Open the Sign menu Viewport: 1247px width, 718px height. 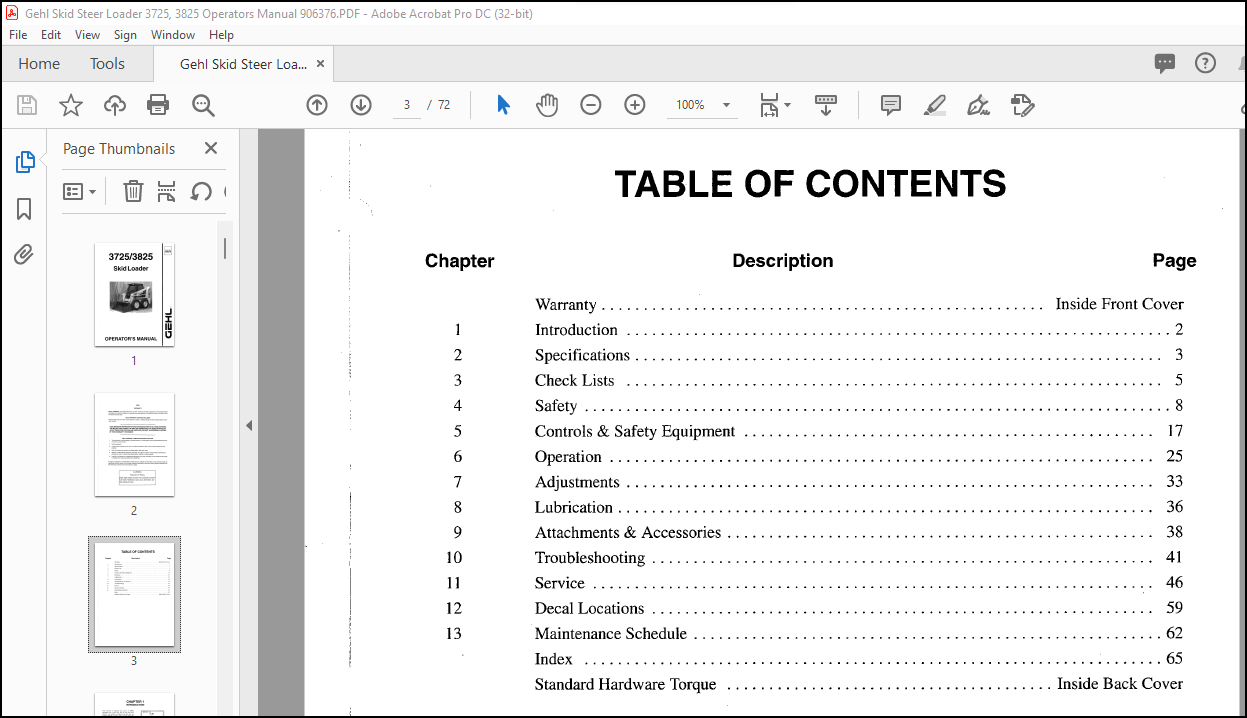125,34
